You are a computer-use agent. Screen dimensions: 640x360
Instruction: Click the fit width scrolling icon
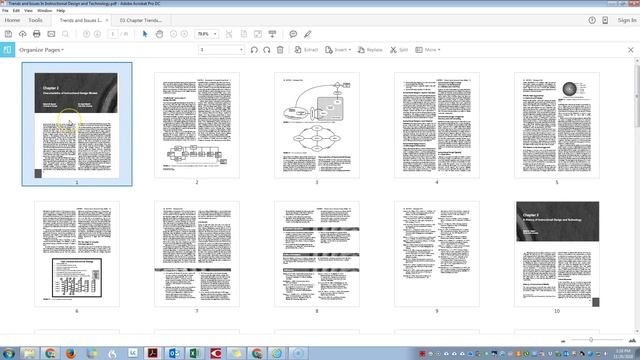click(x=229, y=34)
